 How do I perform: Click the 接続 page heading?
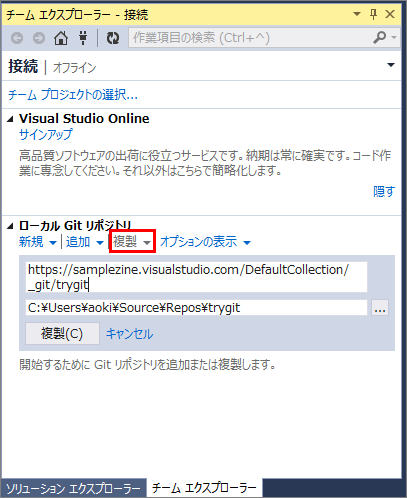[x=23, y=66]
